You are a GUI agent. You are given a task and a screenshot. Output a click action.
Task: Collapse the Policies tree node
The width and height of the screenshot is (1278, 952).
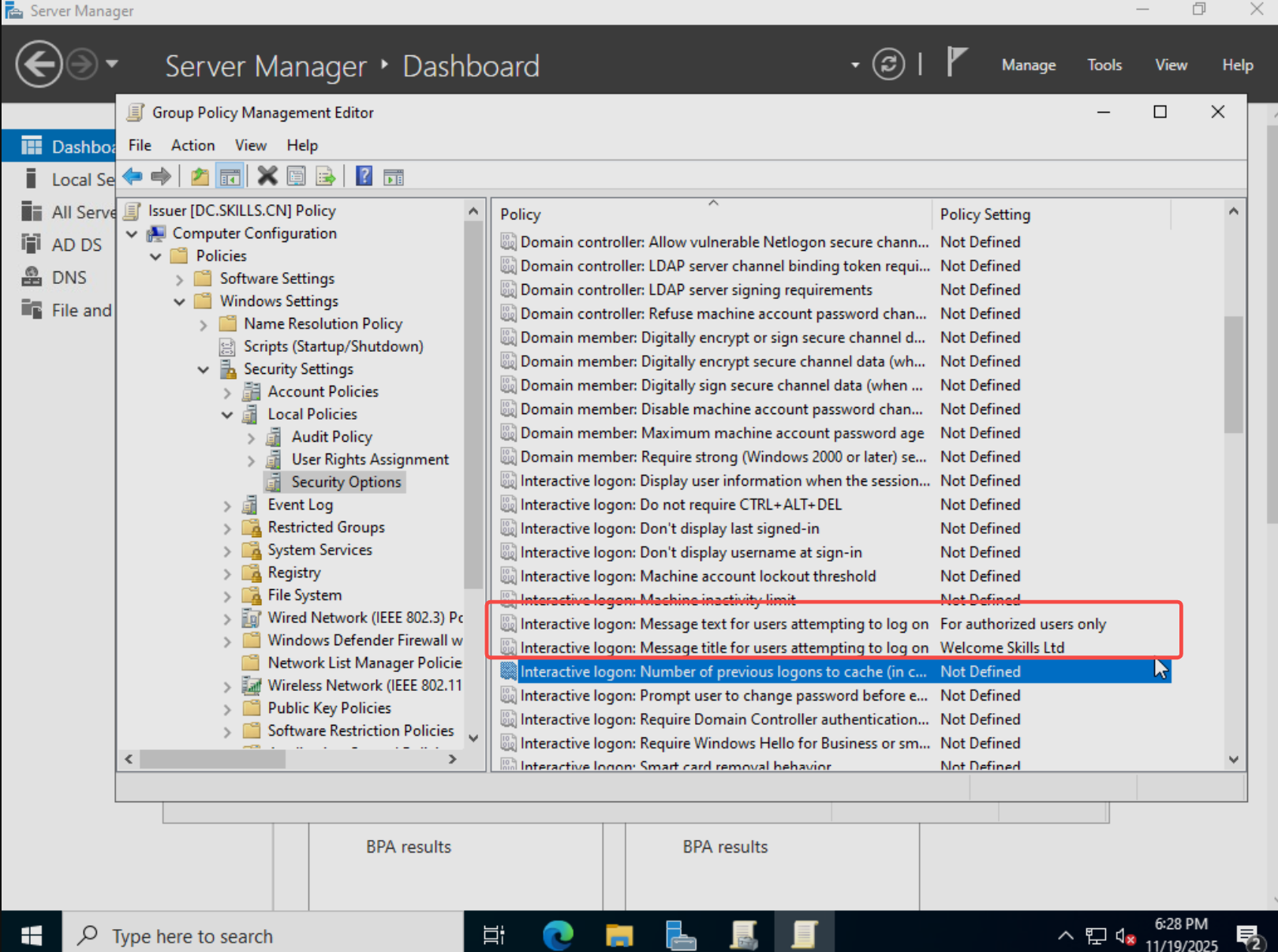click(x=155, y=256)
